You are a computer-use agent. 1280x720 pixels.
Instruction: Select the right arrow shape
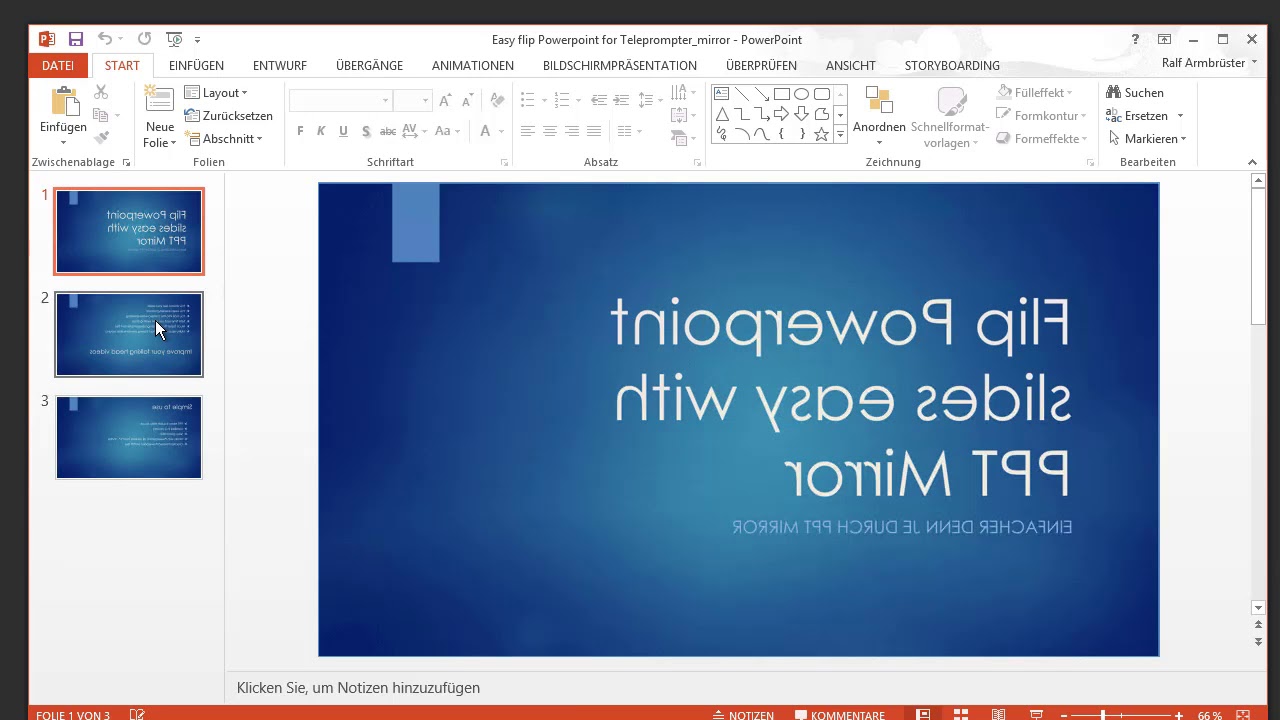tap(781, 114)
